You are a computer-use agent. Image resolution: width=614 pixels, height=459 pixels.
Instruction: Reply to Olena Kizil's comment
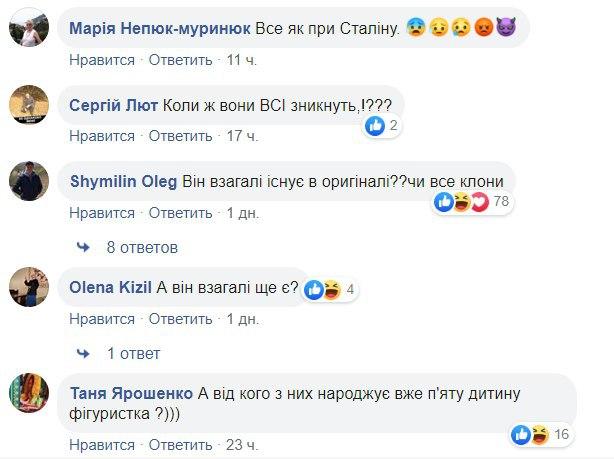tap(180, 319)
